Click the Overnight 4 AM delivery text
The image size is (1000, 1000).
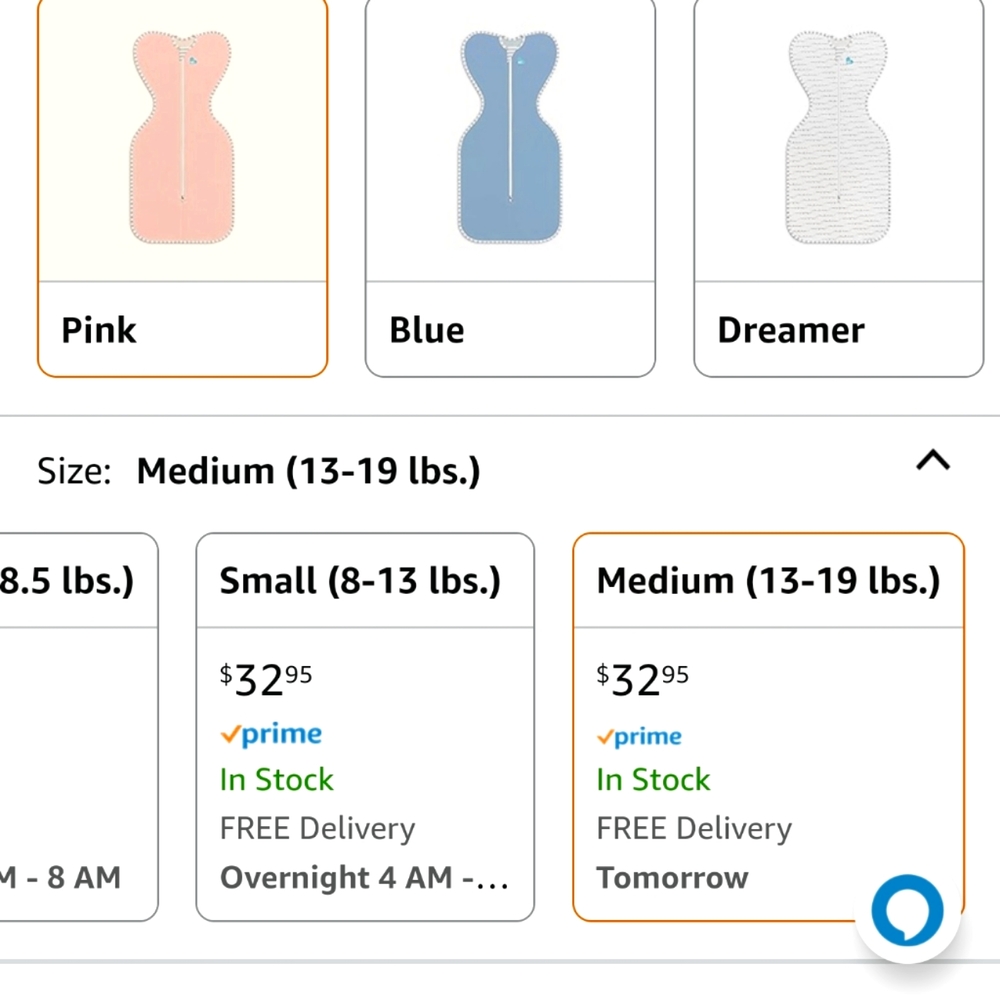tap(364, 877)
